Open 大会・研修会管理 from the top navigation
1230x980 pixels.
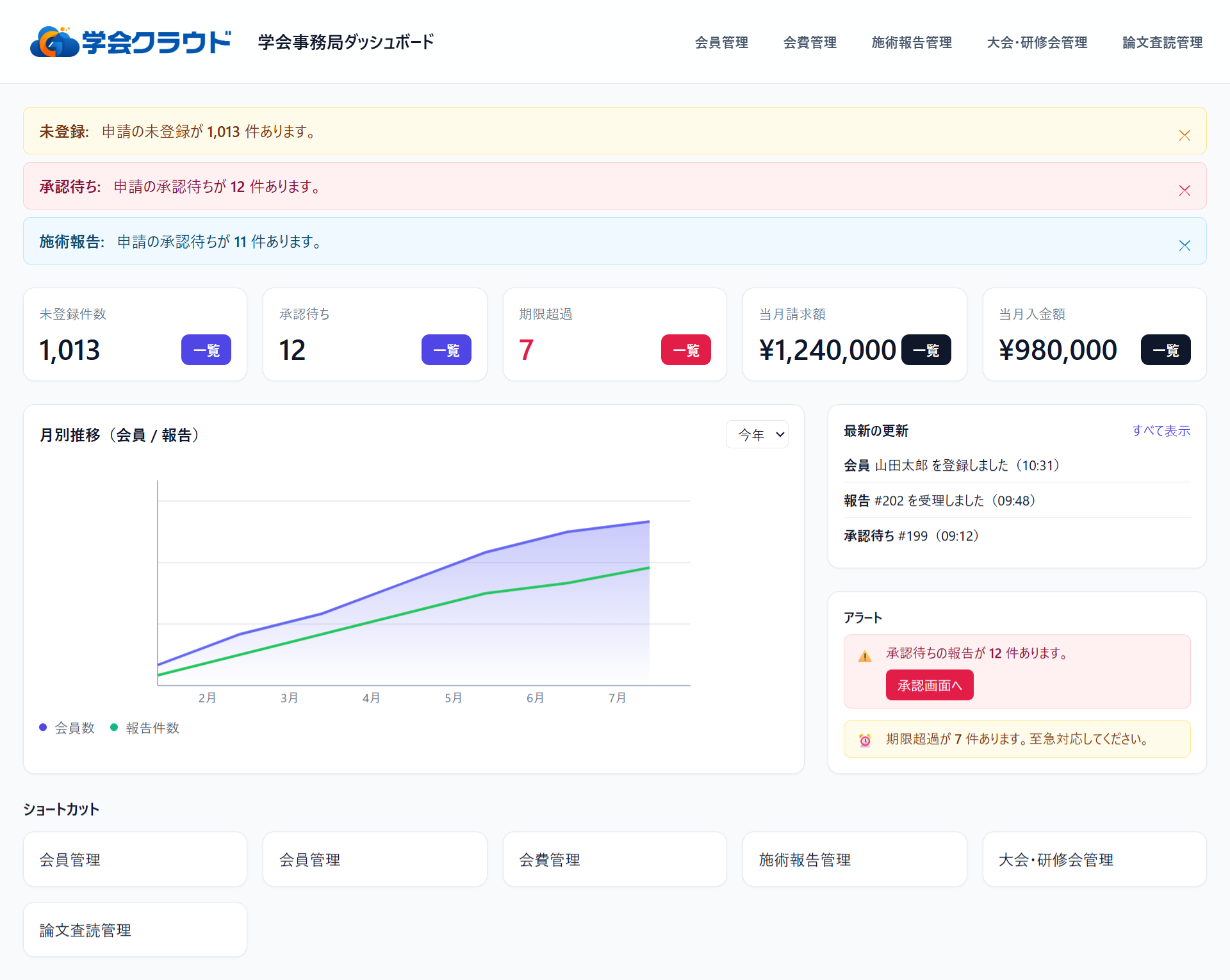[x=1037, y=42]
